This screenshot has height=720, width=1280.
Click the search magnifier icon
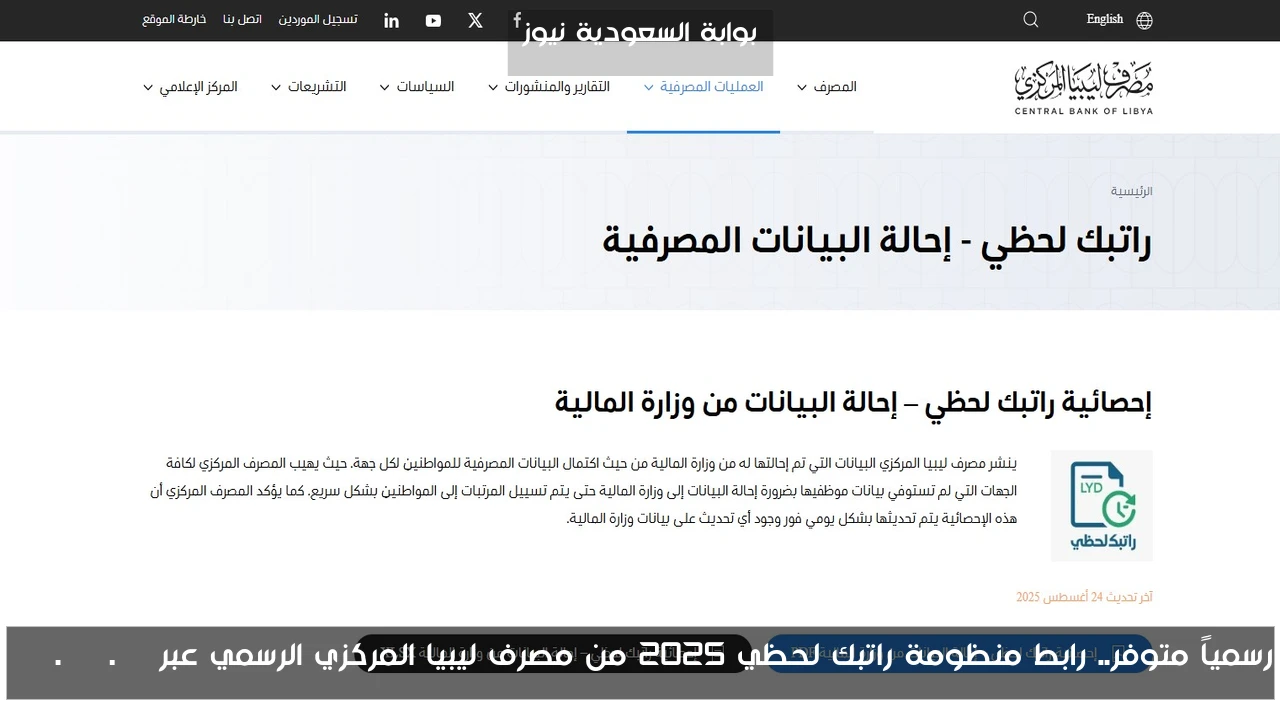tap(1031, 20)
